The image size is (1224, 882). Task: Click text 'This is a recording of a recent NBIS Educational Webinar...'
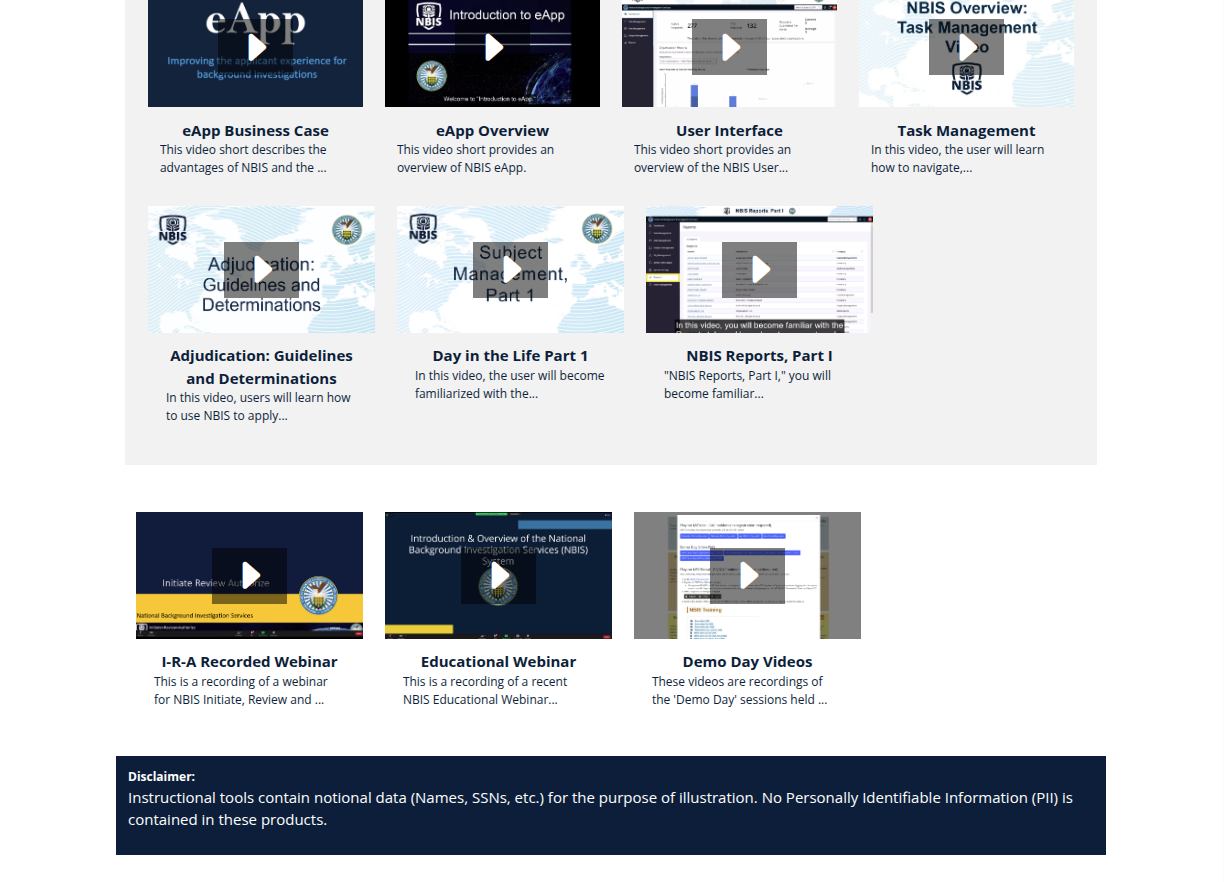click(485, 691)
